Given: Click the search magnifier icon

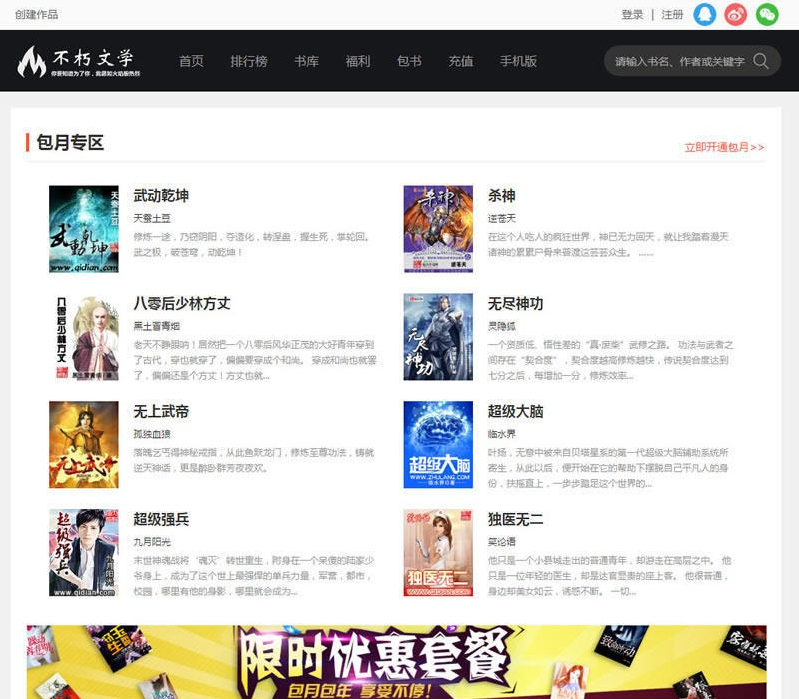Looking at the screenshot, I should (761, 61).
